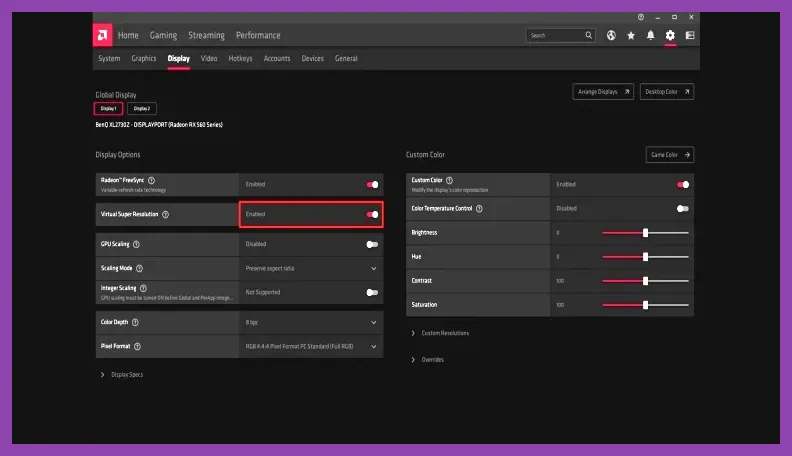
Task: Open notifications bell icon
Action: point(651,35)
